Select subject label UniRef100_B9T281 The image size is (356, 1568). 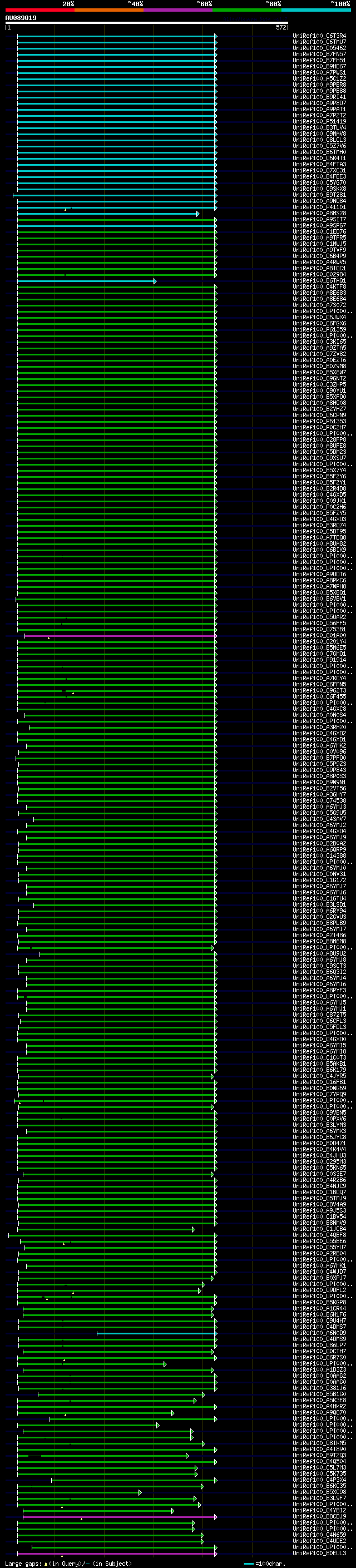click(319, 195)
